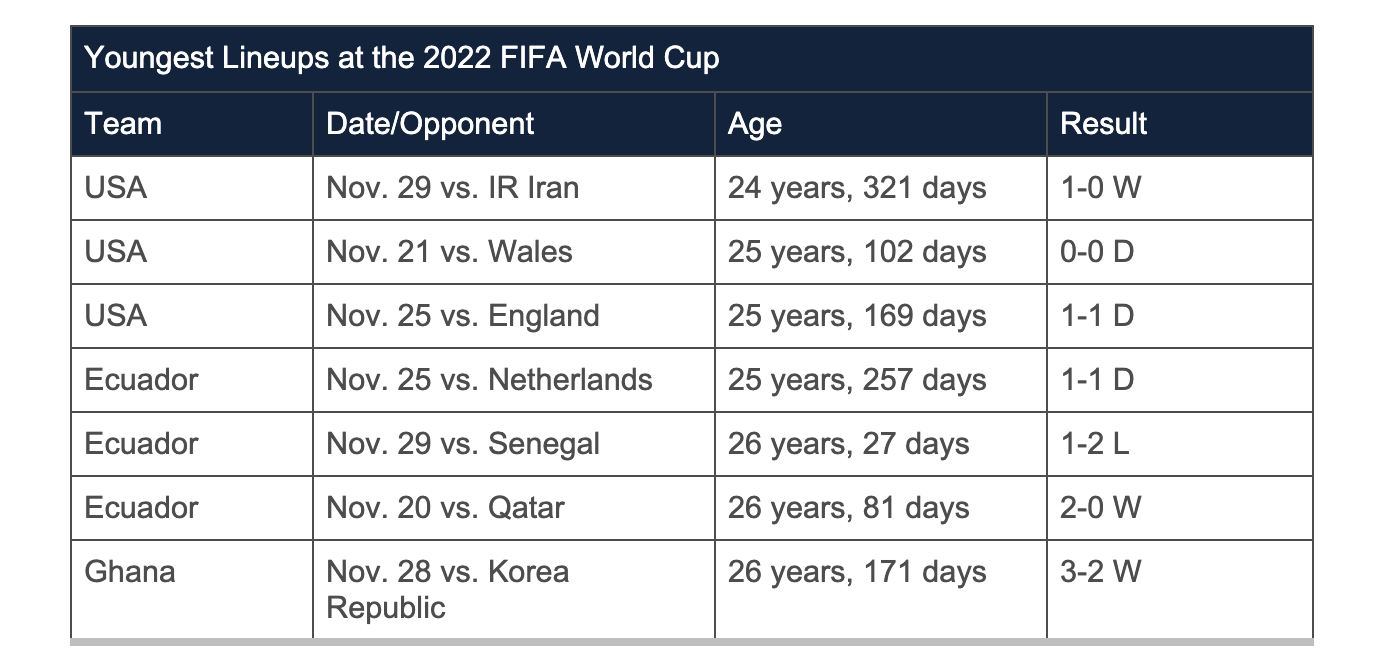Click the 1-2 L result cell
This screenshot has height=666, width=1382.
pyautogui.click(x=1180, y=444)
